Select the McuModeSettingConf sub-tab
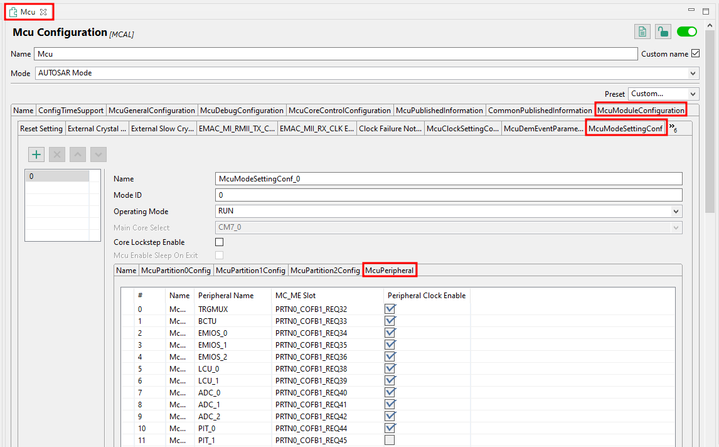 pyautogui.click(x=625, y=128)
